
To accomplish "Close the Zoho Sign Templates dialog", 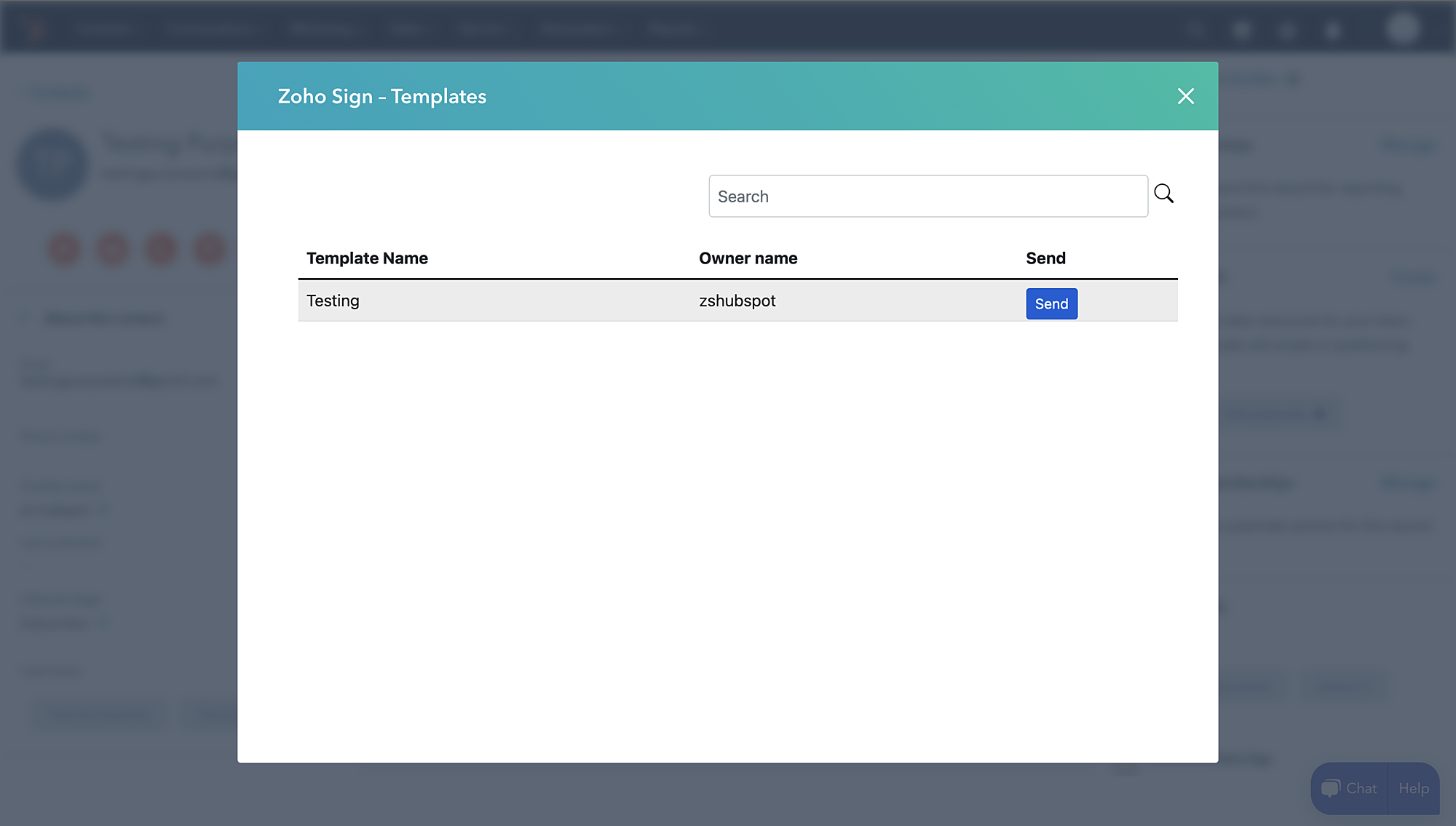I will pos(1185,96).
